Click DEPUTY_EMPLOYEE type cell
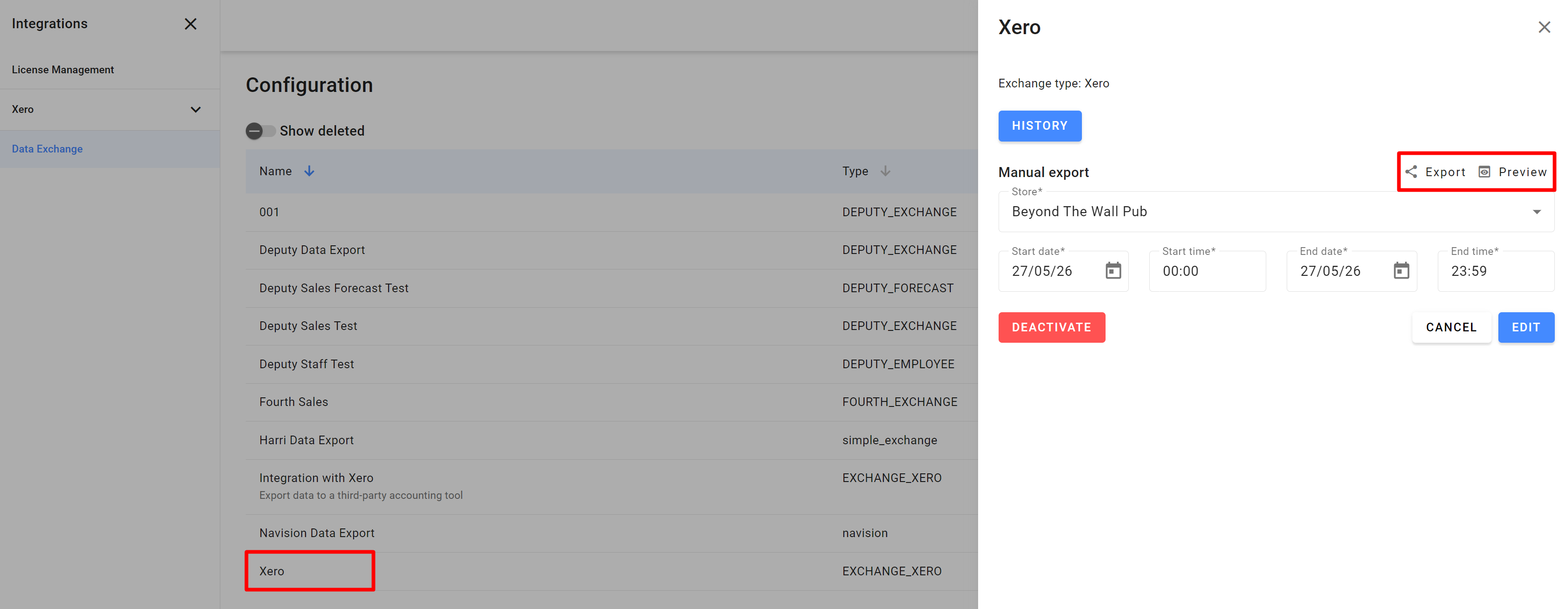1568x609 pixels. click(x=898, y=364)
